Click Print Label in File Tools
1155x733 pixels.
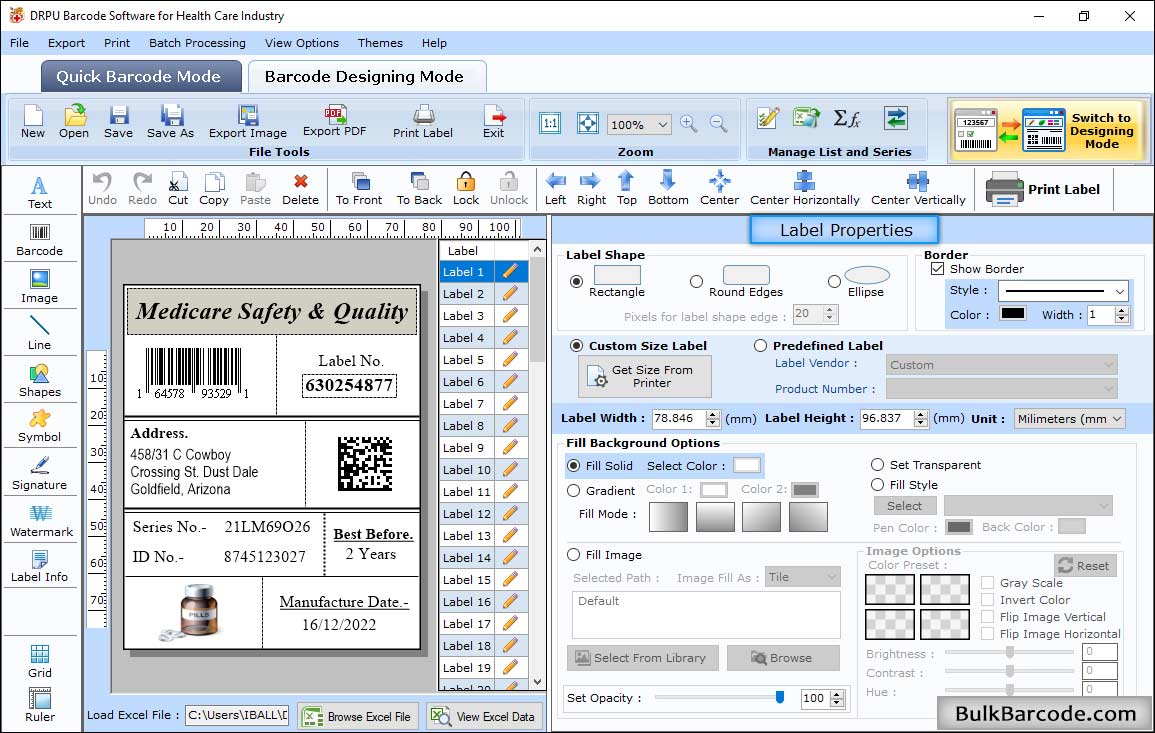pyautogui.click(x=423, y=122)
